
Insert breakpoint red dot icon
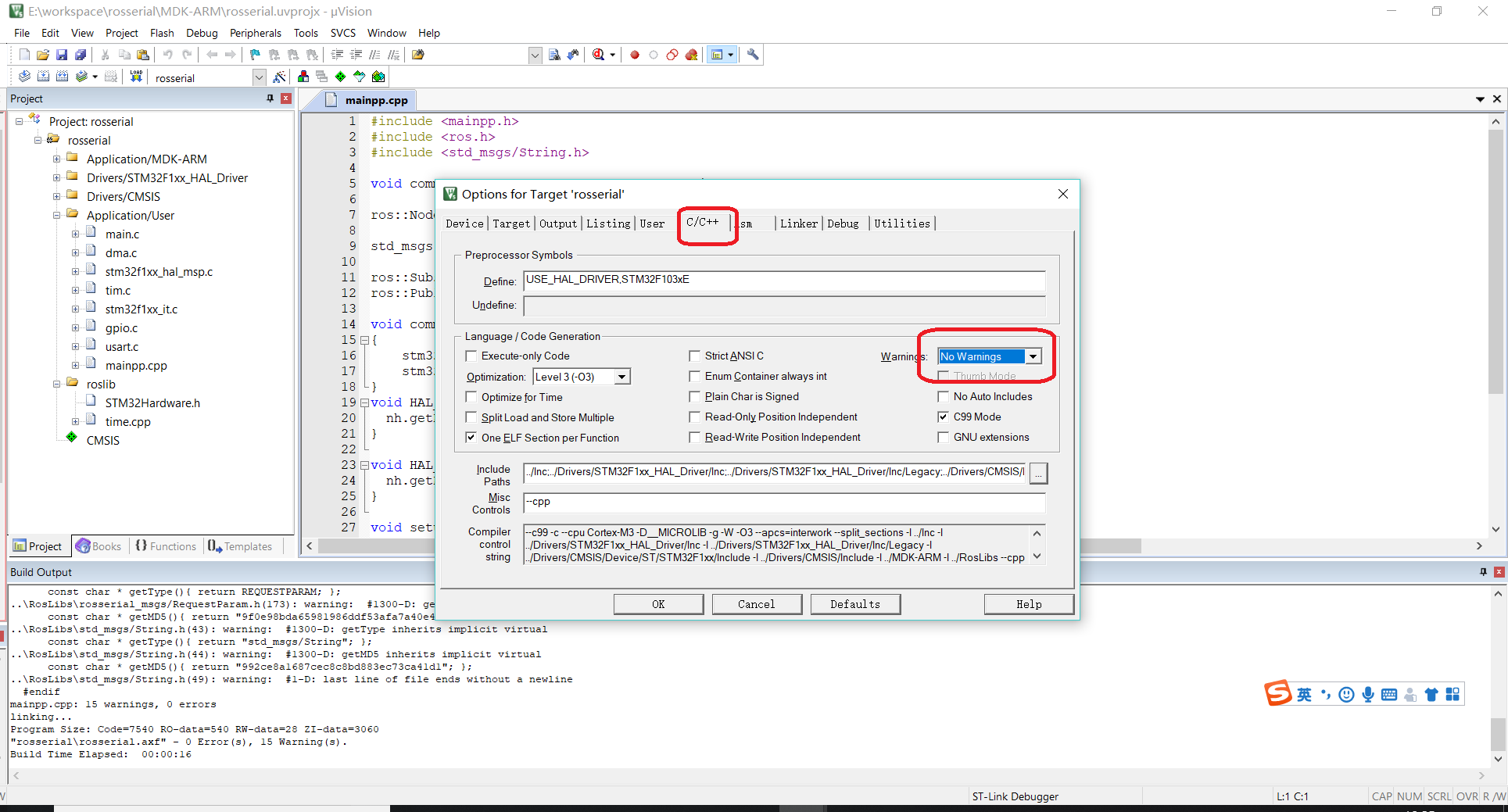pos(635,55)
